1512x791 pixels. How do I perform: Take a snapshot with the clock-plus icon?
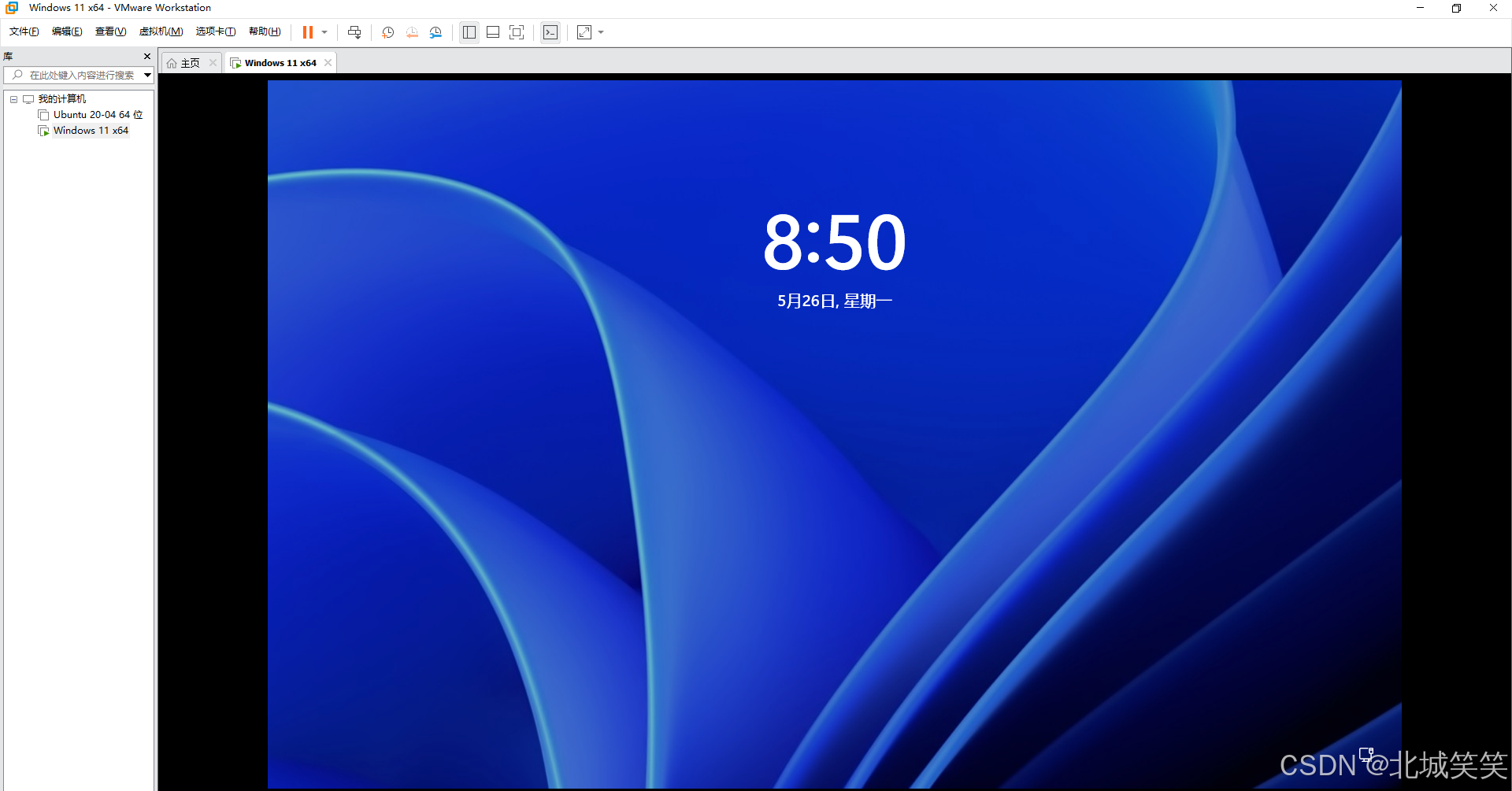pyautogui.click(x=388, y=32)
